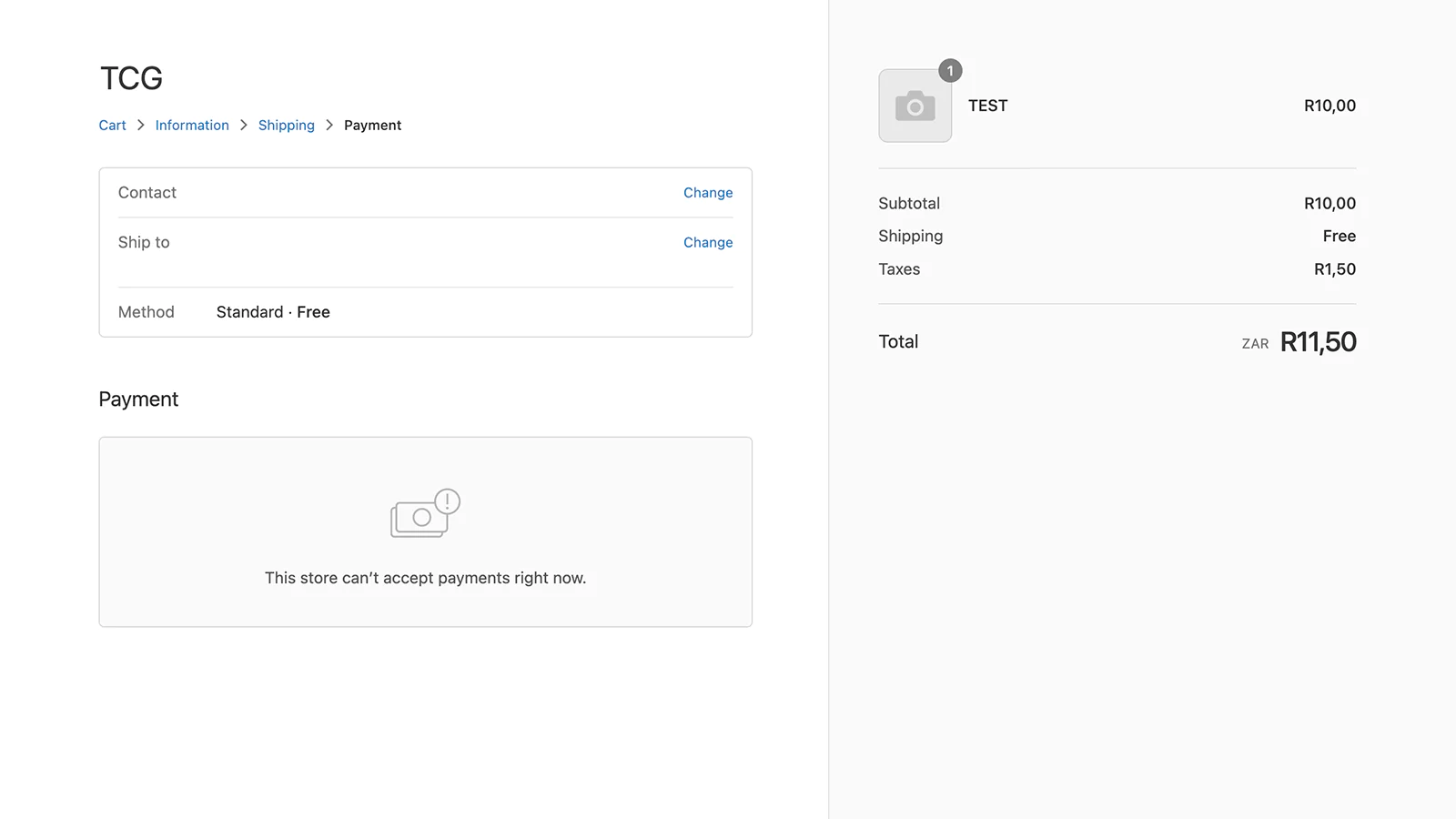Click the store can't accept payments message
Screen dimensions: 1456x819
tap(425, 578)
